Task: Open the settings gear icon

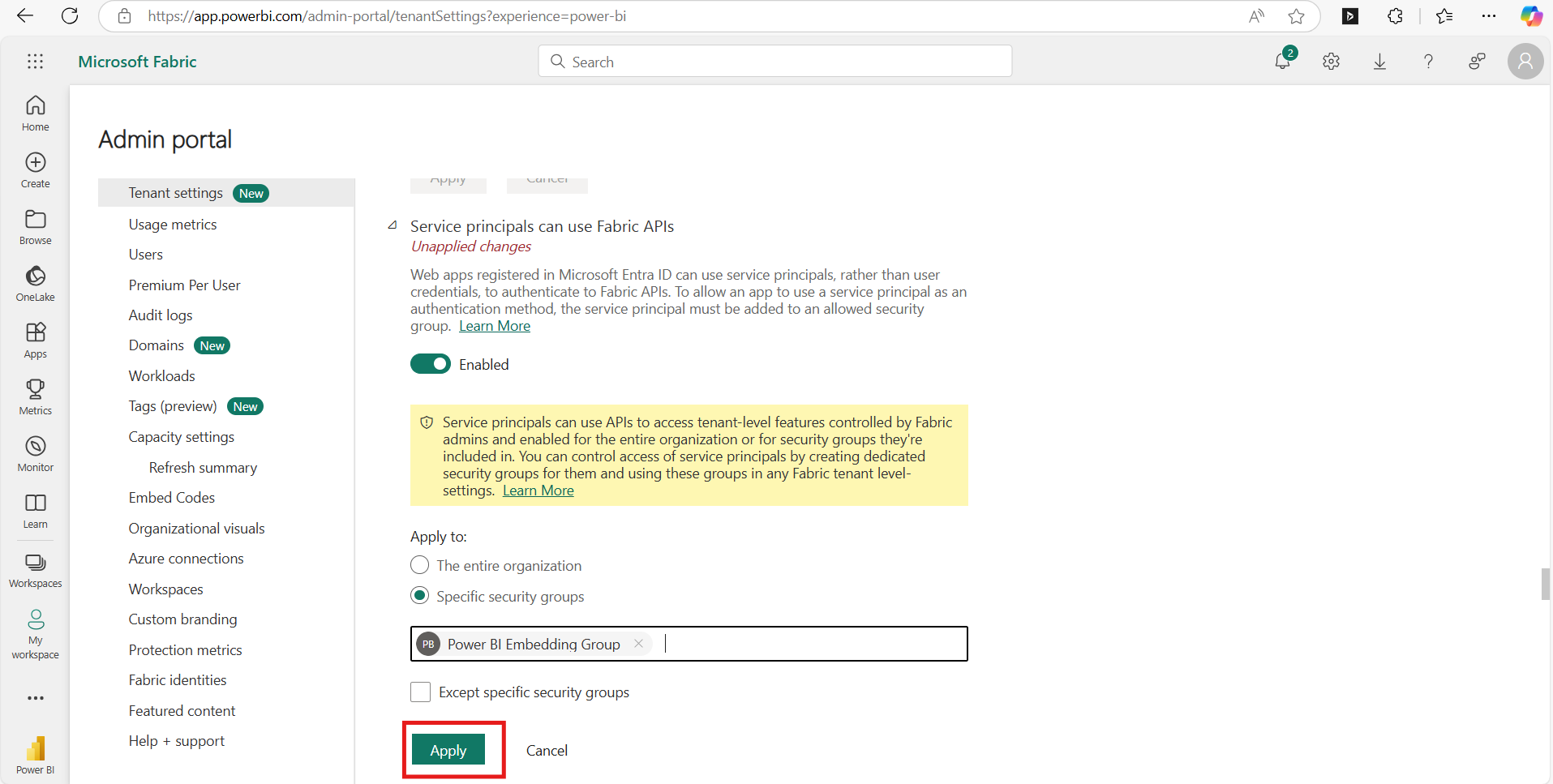Action: [x=1331, y=62]
